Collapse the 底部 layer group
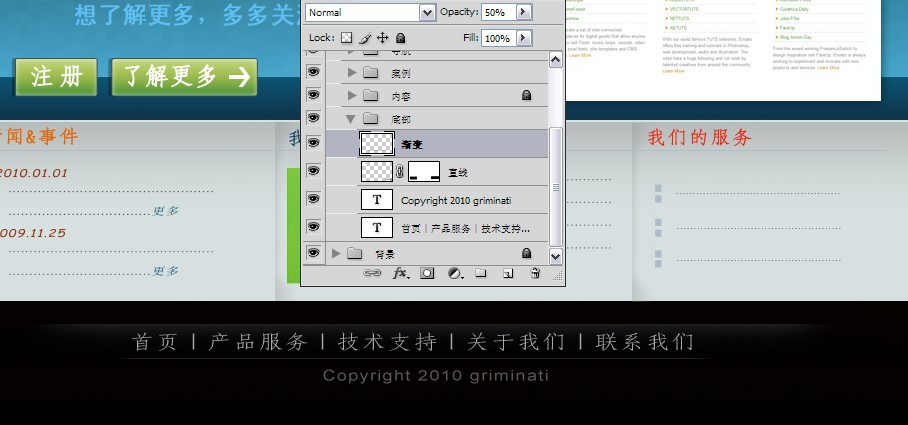Screen dimensions: 908x425 (350, 119)
